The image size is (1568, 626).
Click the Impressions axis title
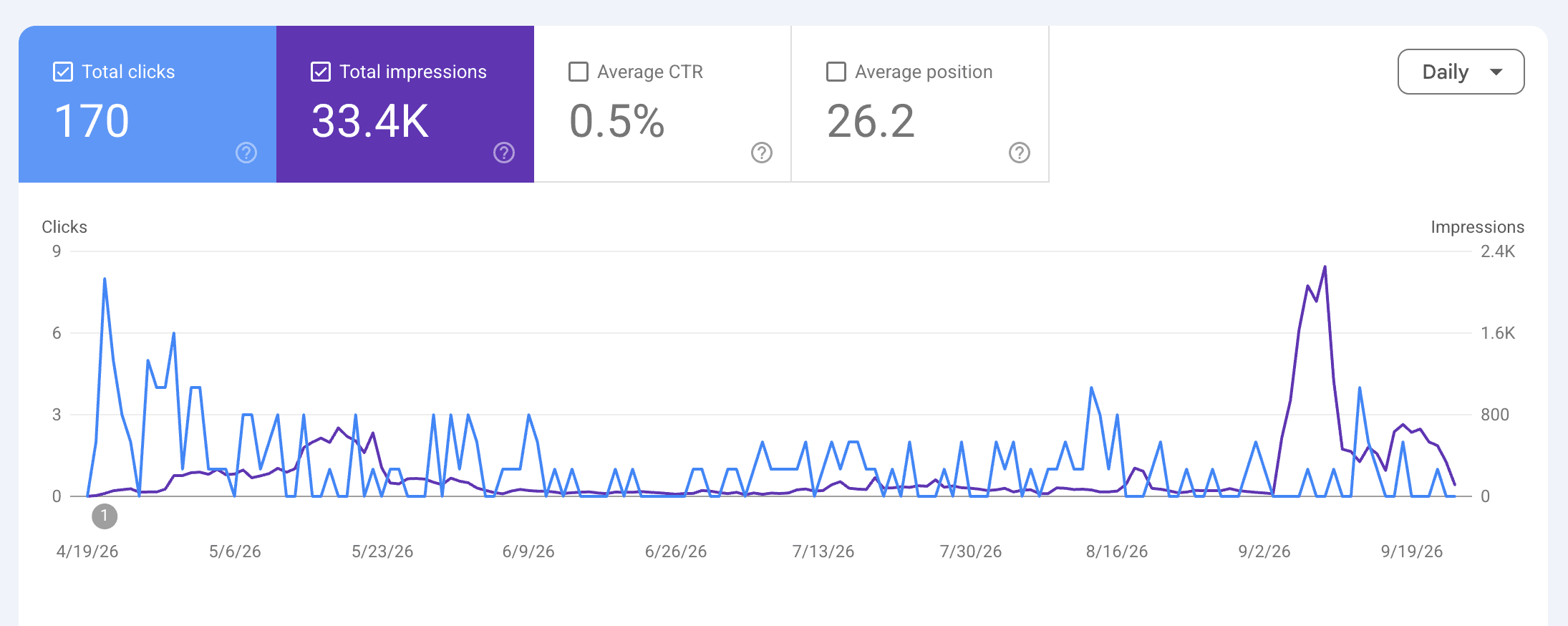tap(1478, 227)
